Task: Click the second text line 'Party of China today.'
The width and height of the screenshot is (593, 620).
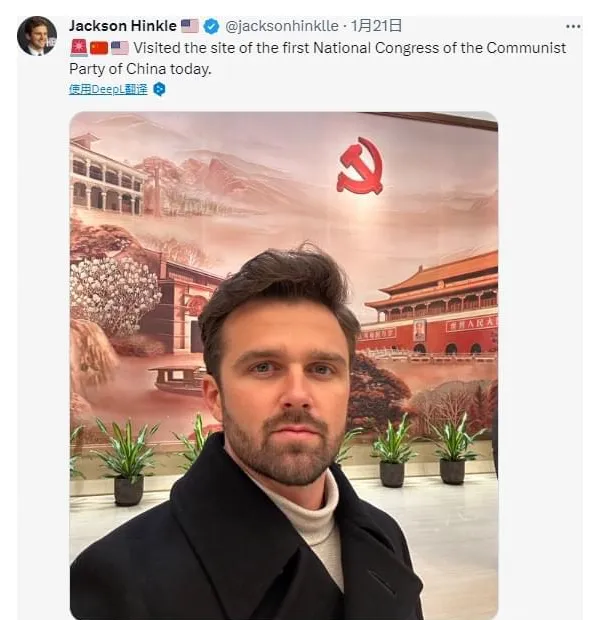Action: click(x=140, y=69)
